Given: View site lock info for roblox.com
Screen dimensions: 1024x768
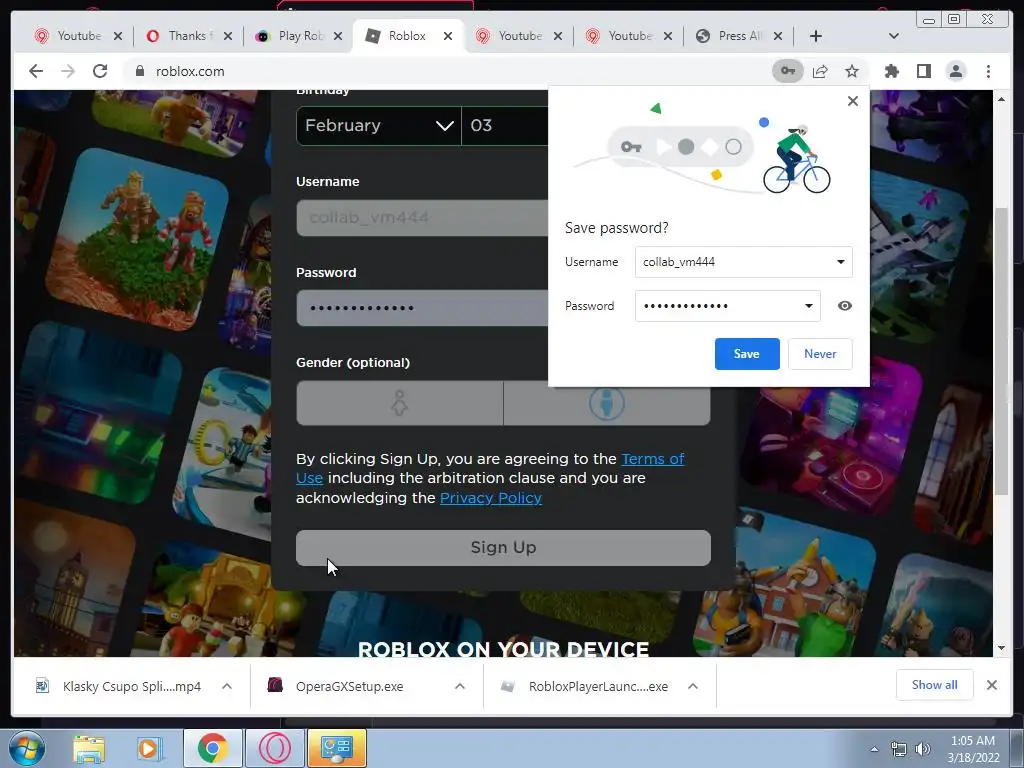Looking at the screenshot, I should [140, 71].
